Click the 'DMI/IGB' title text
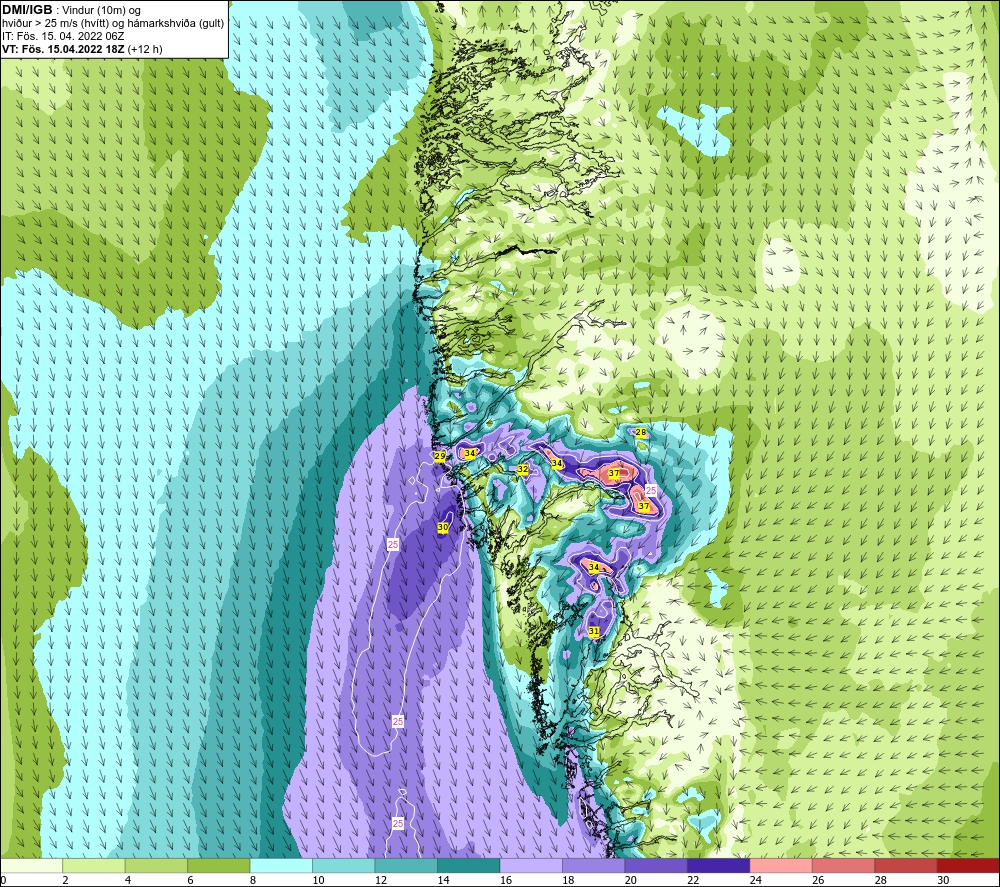 tap(27, 10)
